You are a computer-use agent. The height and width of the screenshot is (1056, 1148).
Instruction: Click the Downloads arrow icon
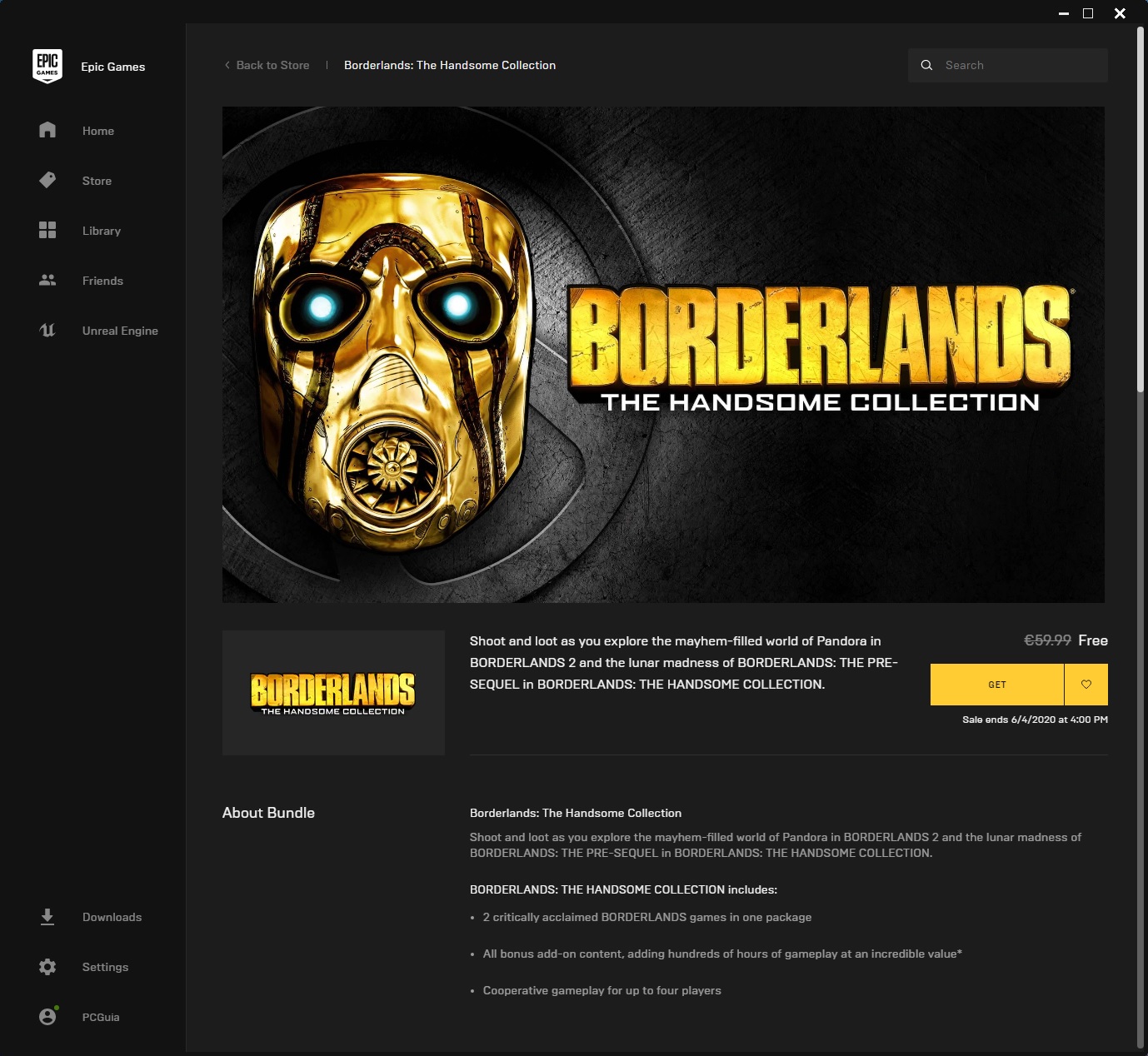point(47,917)
